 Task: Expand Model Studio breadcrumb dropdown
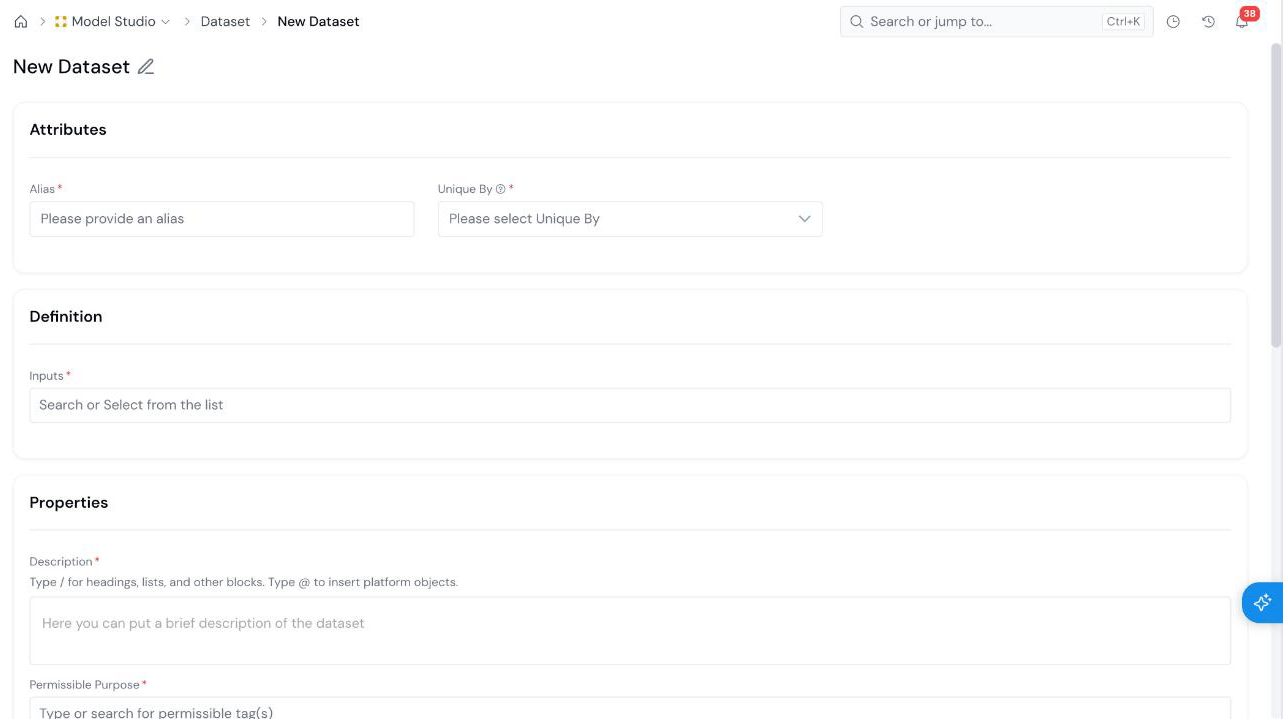coord(166,22)
